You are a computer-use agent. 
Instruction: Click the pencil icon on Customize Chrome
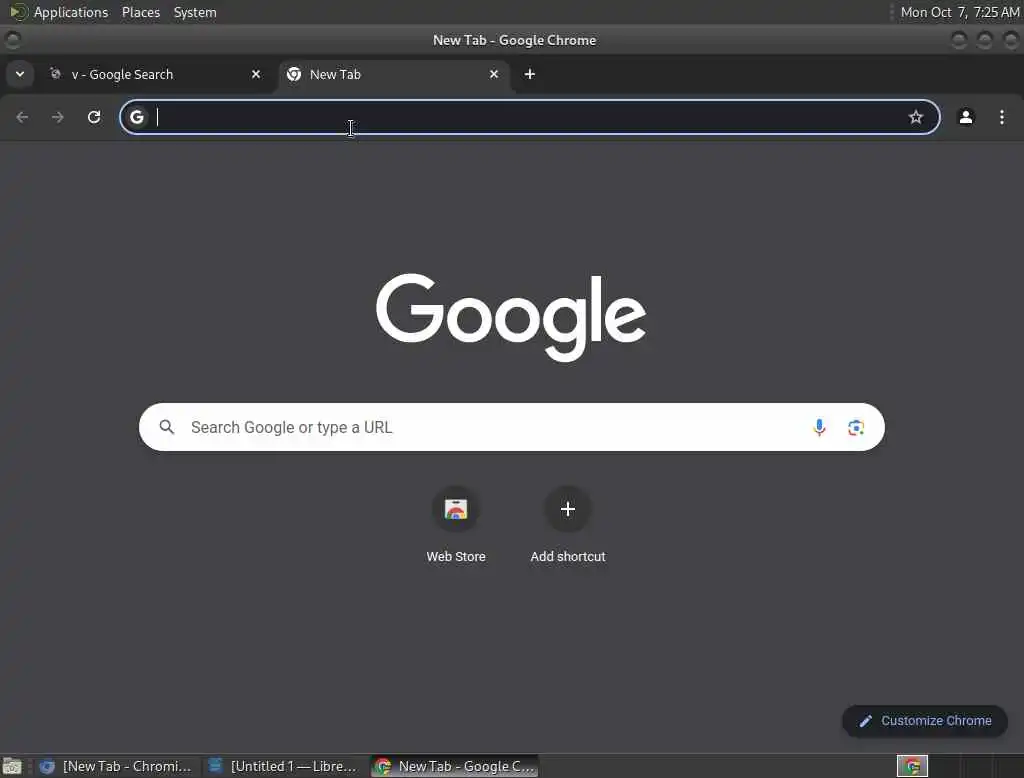coord(865,721)
